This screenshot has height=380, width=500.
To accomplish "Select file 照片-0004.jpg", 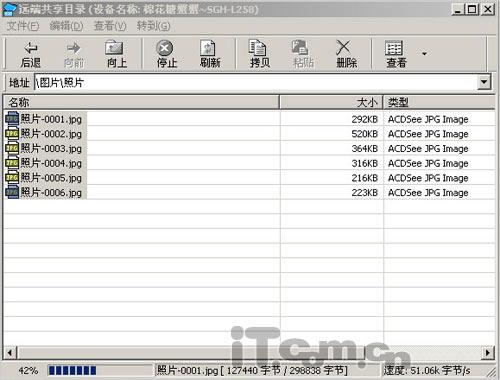I will tap(51, 163).
